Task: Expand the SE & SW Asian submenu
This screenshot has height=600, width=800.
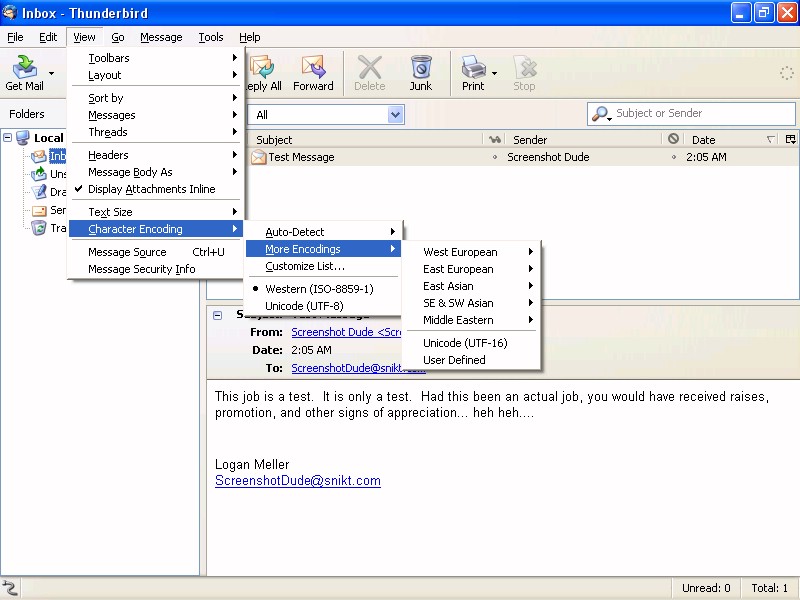Action: click(471, 303)
